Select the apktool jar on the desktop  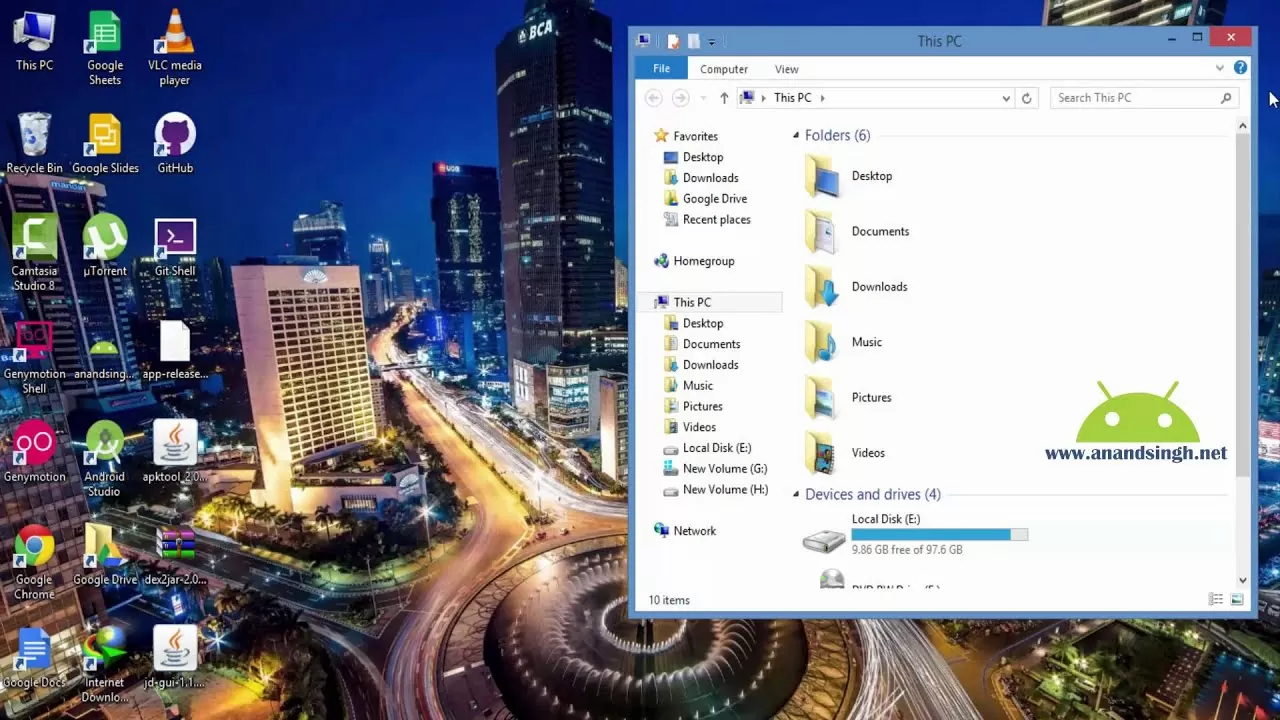tap(175, 452)
